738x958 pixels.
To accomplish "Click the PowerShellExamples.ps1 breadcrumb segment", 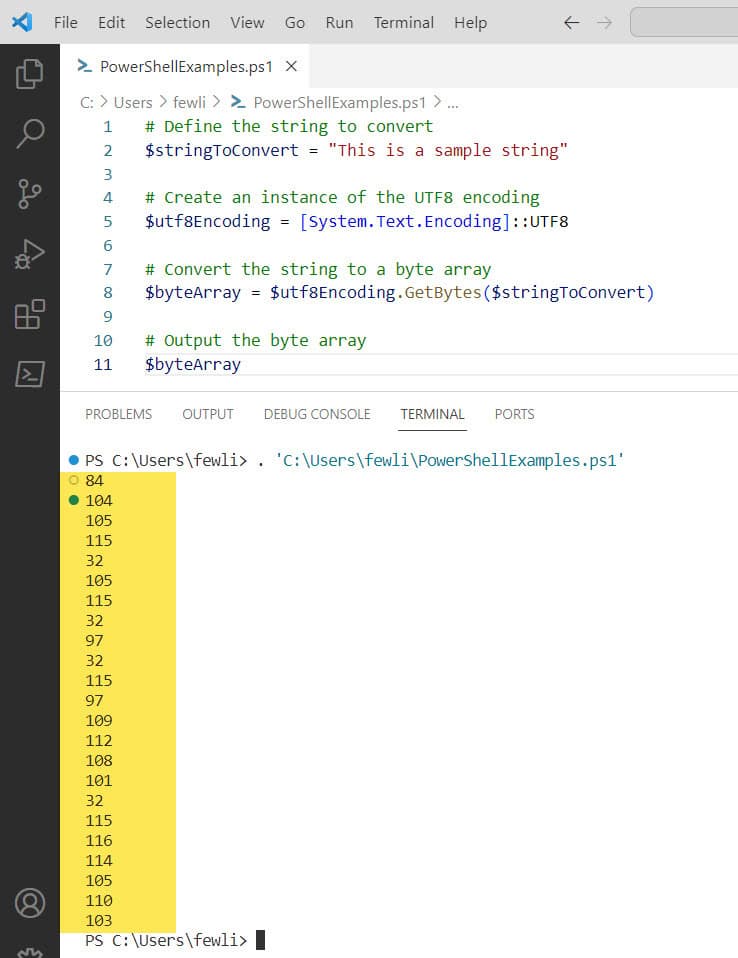I will click(x=339, y=102).
